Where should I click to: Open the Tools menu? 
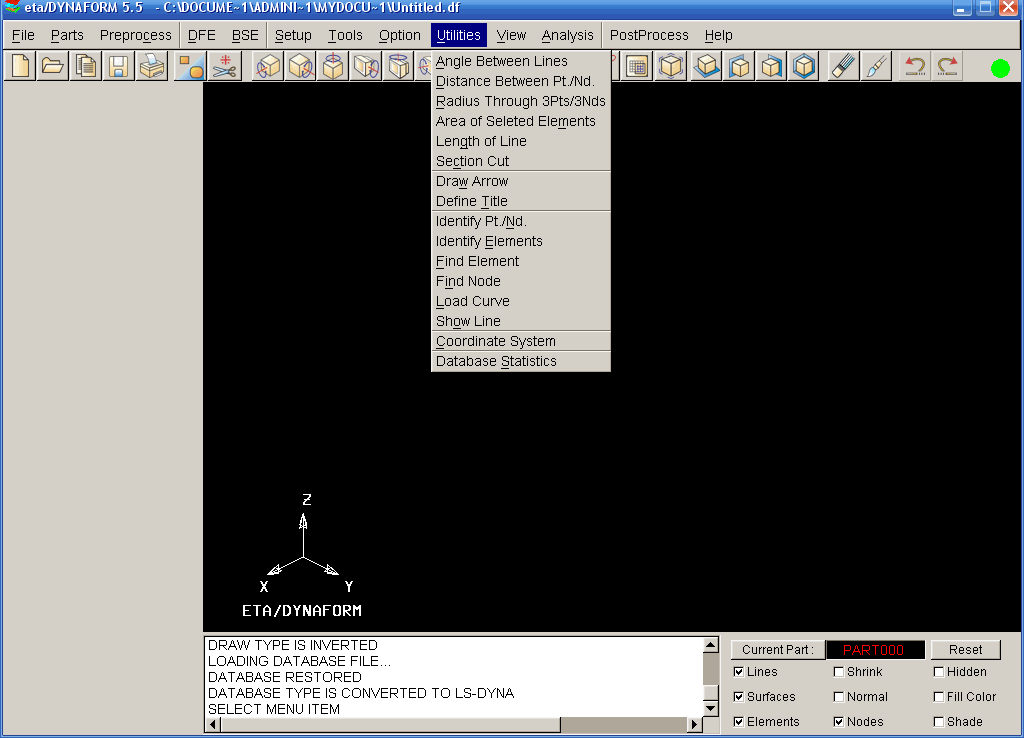tap(345, 35)
